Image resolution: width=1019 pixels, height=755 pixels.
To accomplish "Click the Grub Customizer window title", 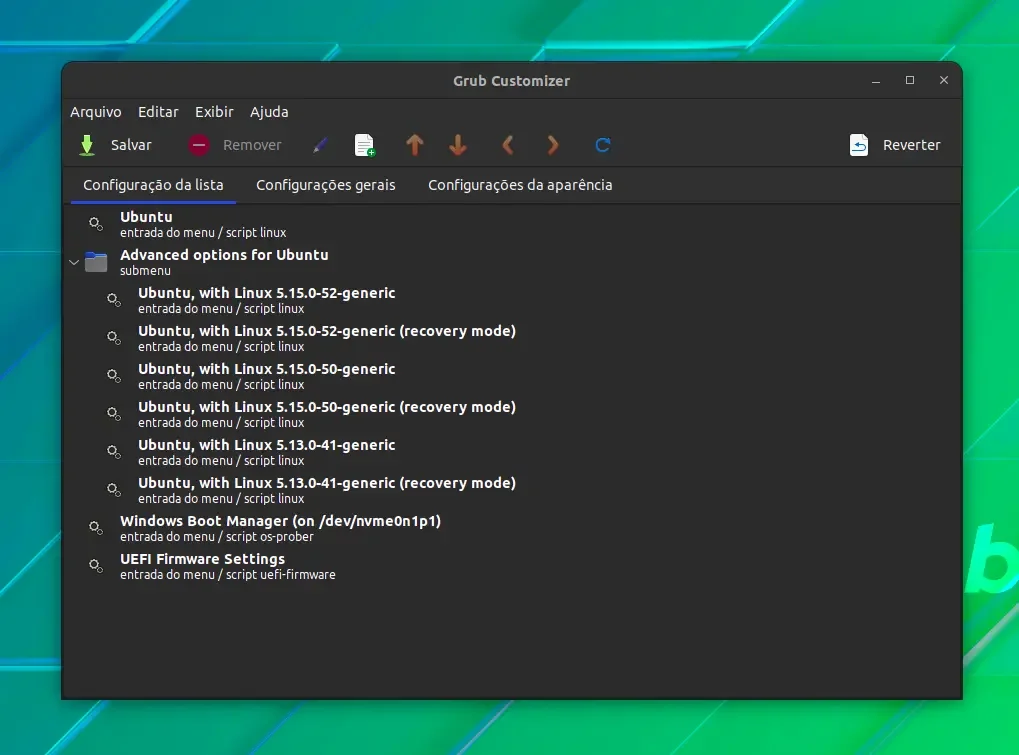I will (511, 81).
